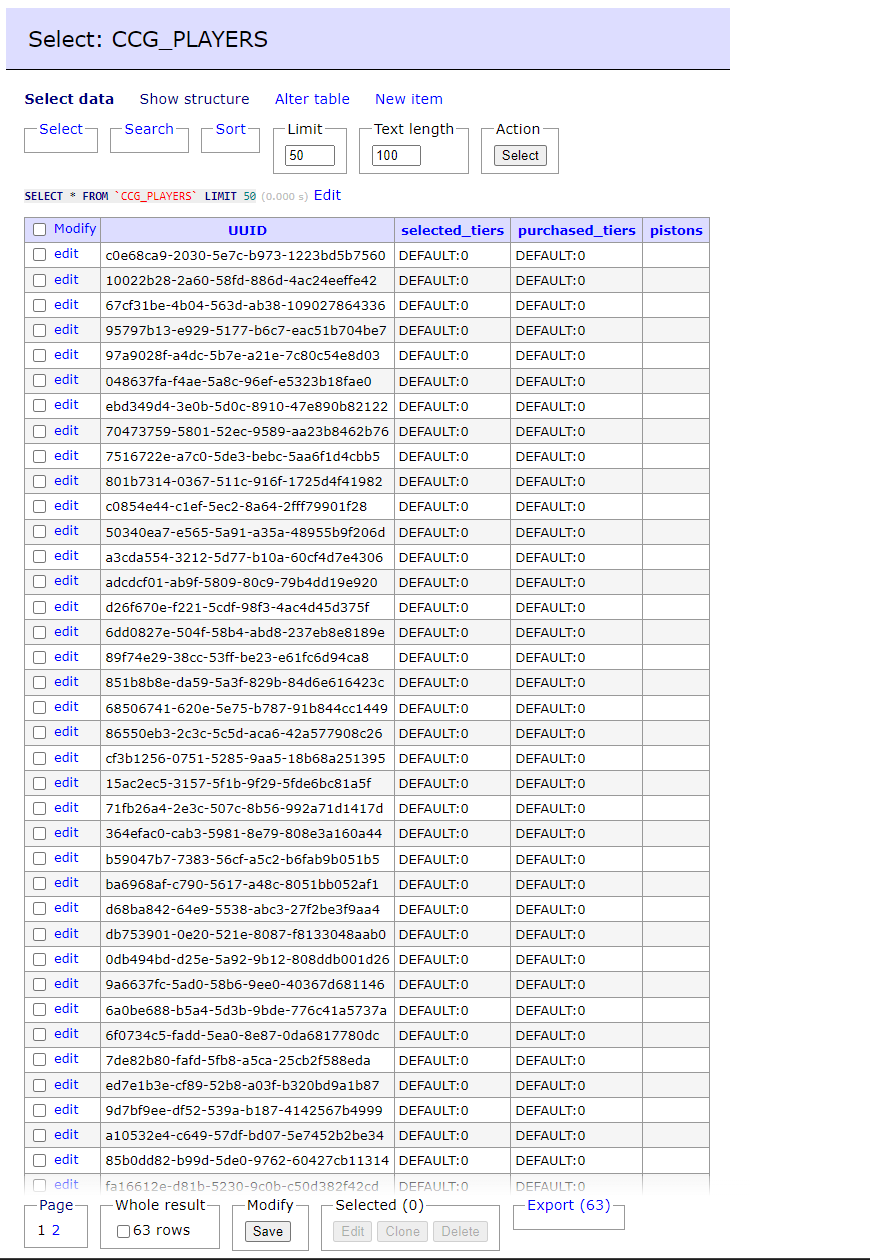Image resolution: width=870 pixels, height=1260 pixels.
Task: Click UUID 68506741-620e-5e75-b787-91b844cc1449
Action: (246, 708)
